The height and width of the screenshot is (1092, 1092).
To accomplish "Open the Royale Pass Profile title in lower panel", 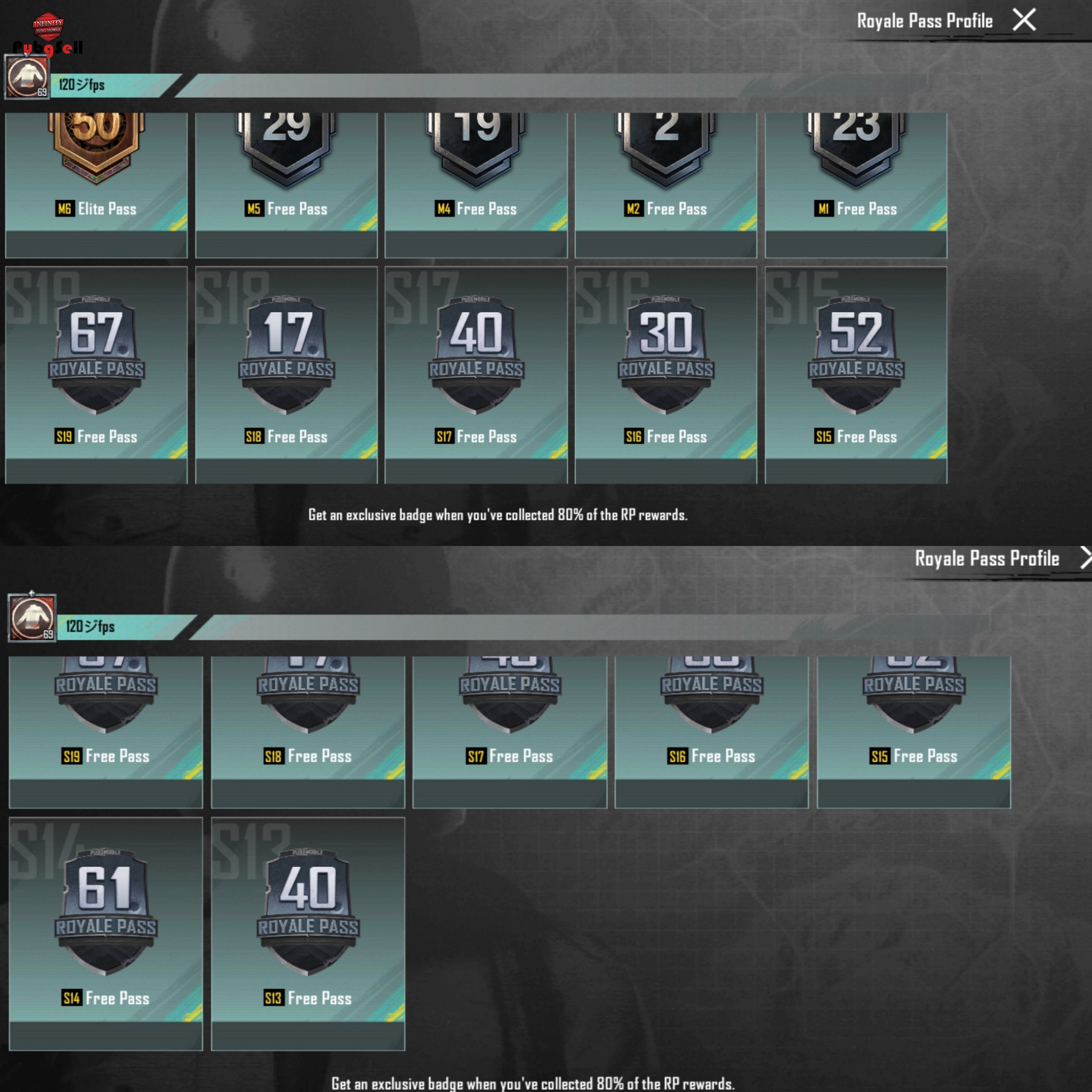I will [x=987, y=559].
